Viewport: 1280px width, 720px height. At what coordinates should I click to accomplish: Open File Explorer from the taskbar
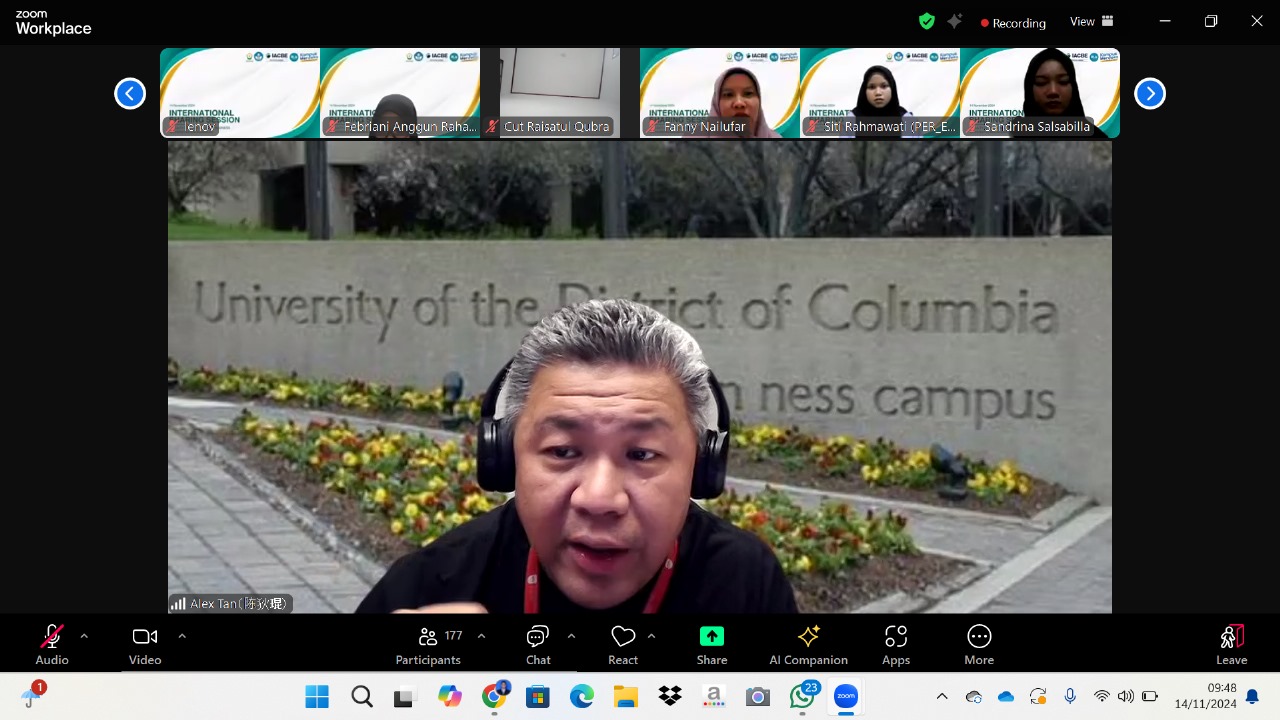tap(625, 696)
